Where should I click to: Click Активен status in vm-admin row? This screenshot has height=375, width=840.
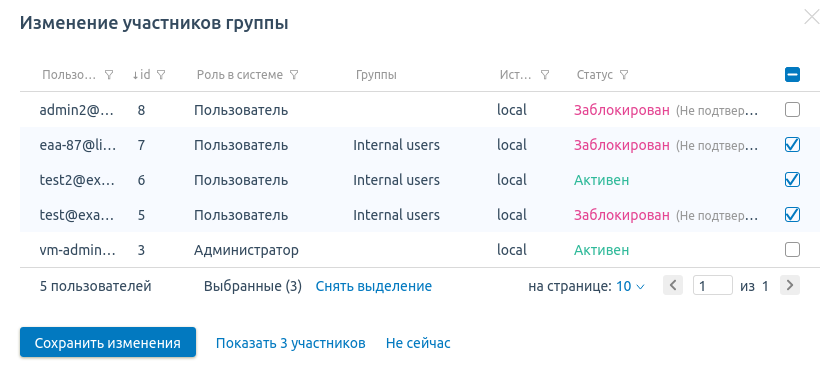pos(602,250)
